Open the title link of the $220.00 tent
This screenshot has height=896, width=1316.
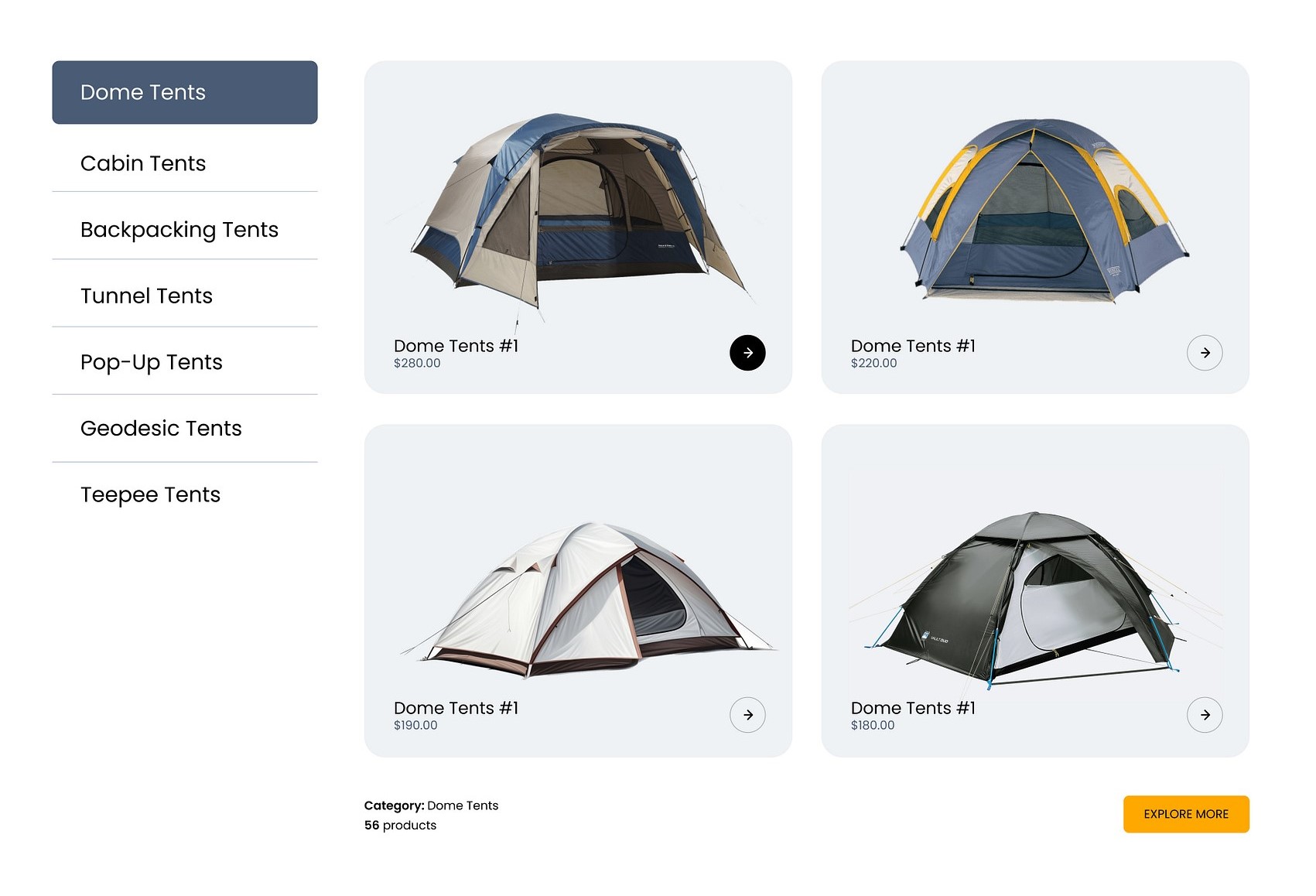(x=913, y=346)
